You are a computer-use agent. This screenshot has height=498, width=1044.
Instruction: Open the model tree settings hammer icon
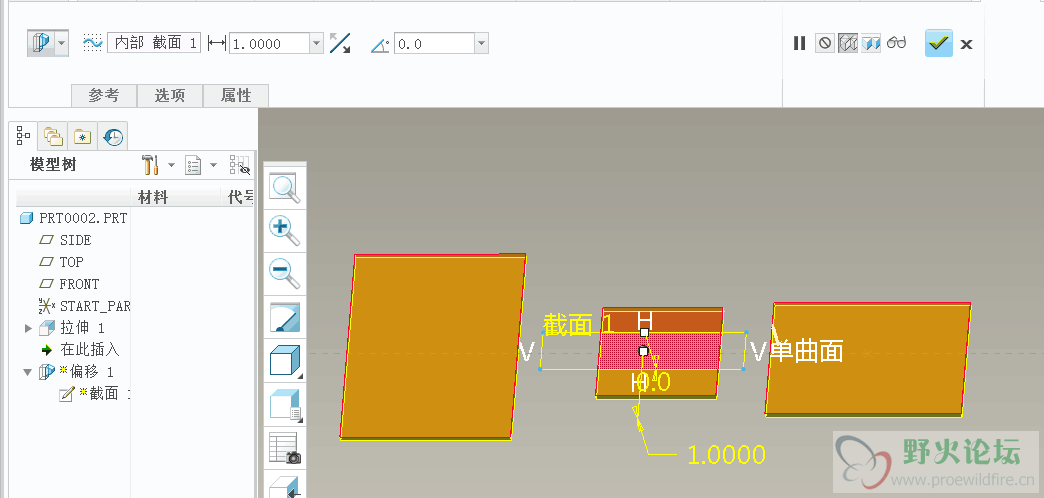pos(150,164)
